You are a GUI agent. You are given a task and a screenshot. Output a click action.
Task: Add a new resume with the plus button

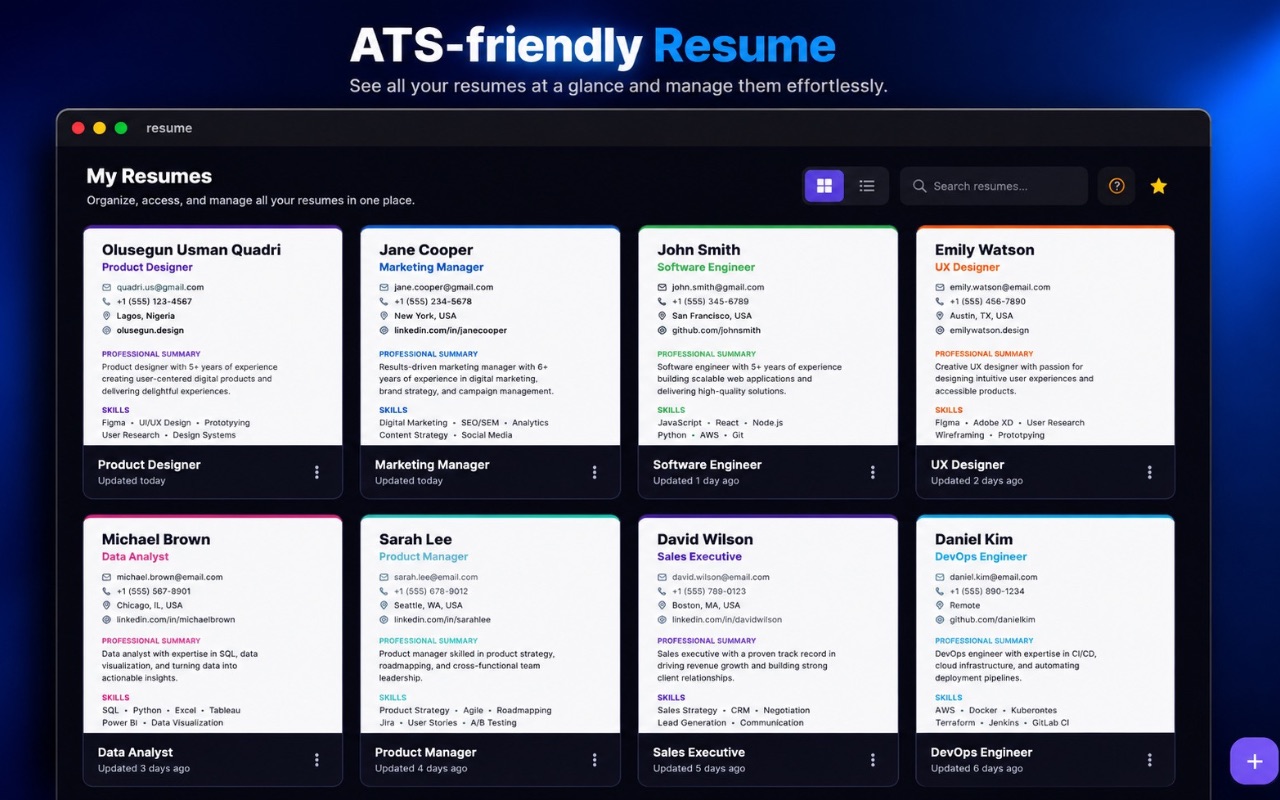[x=1254, y=762]
